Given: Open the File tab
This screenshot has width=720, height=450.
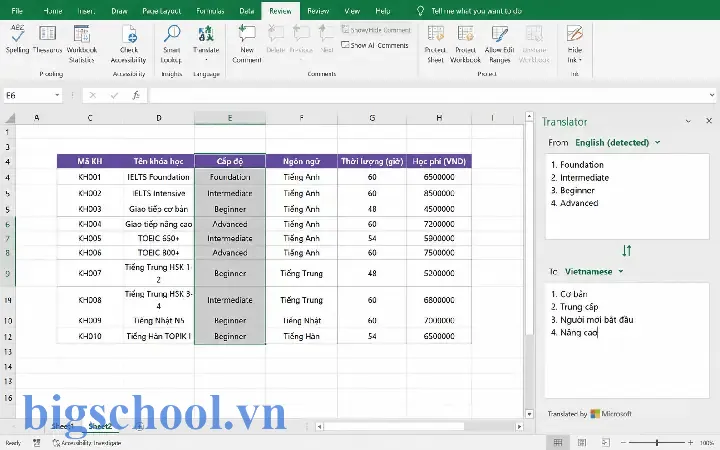Looking at the screenshot, I should coord(17,11).
